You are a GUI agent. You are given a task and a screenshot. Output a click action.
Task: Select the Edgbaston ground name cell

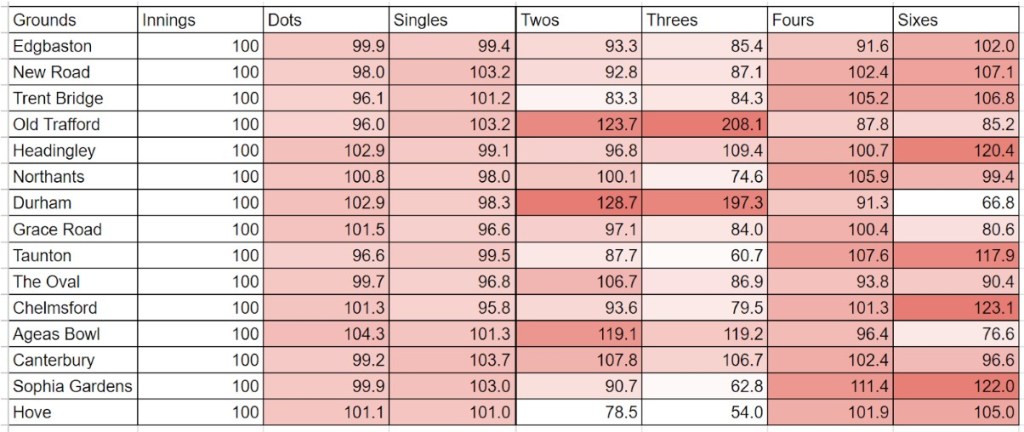click(70, 46)
